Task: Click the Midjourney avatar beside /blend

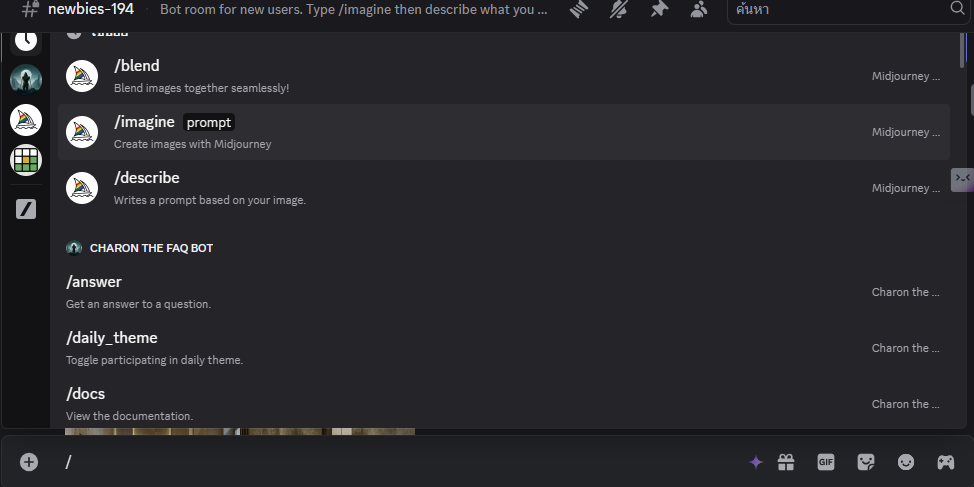Action: pyautogui.click(x=82, y=76)
